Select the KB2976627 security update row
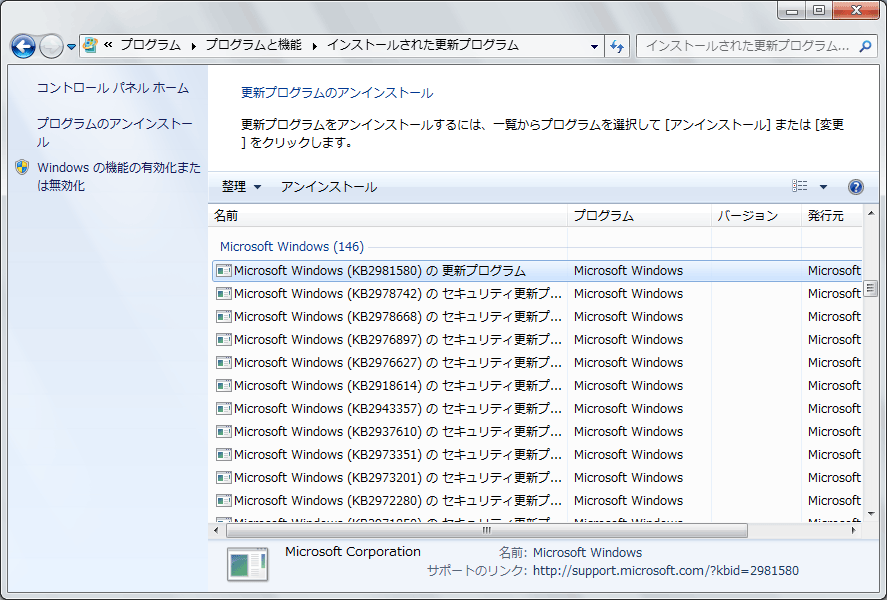887x600 pixels. pos(537,362)
